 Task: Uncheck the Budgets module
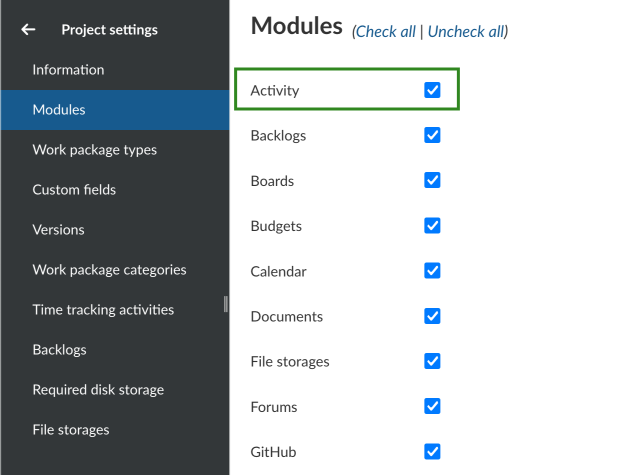point(432,226)
